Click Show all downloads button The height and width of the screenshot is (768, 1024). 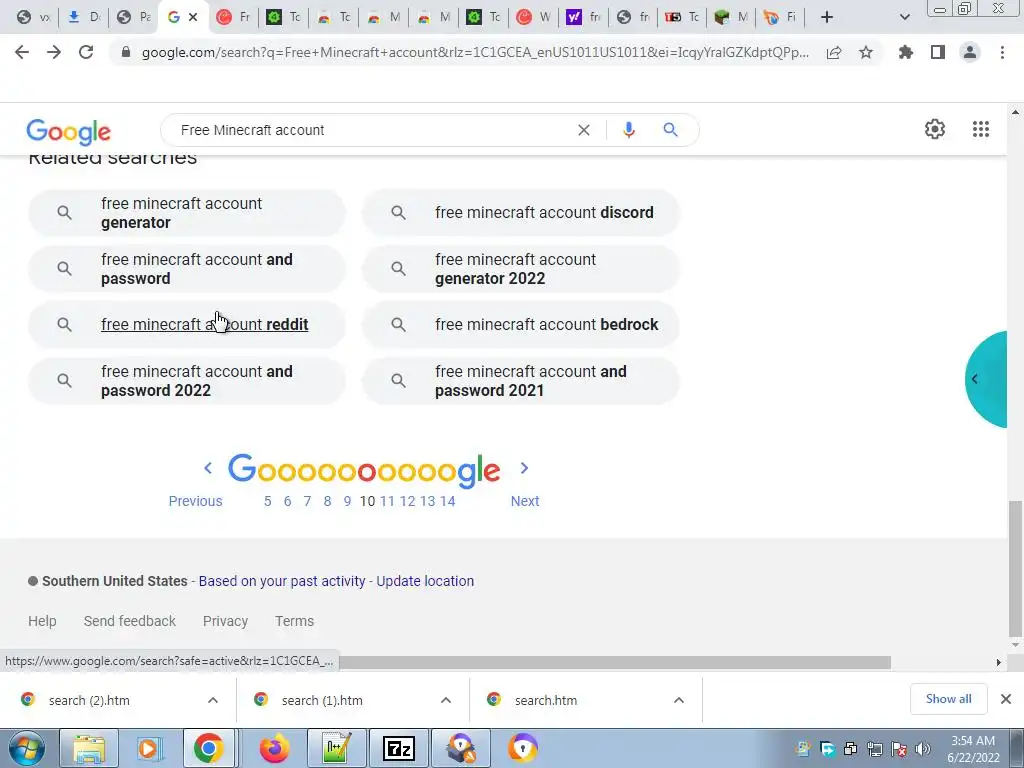coord(948,699)
